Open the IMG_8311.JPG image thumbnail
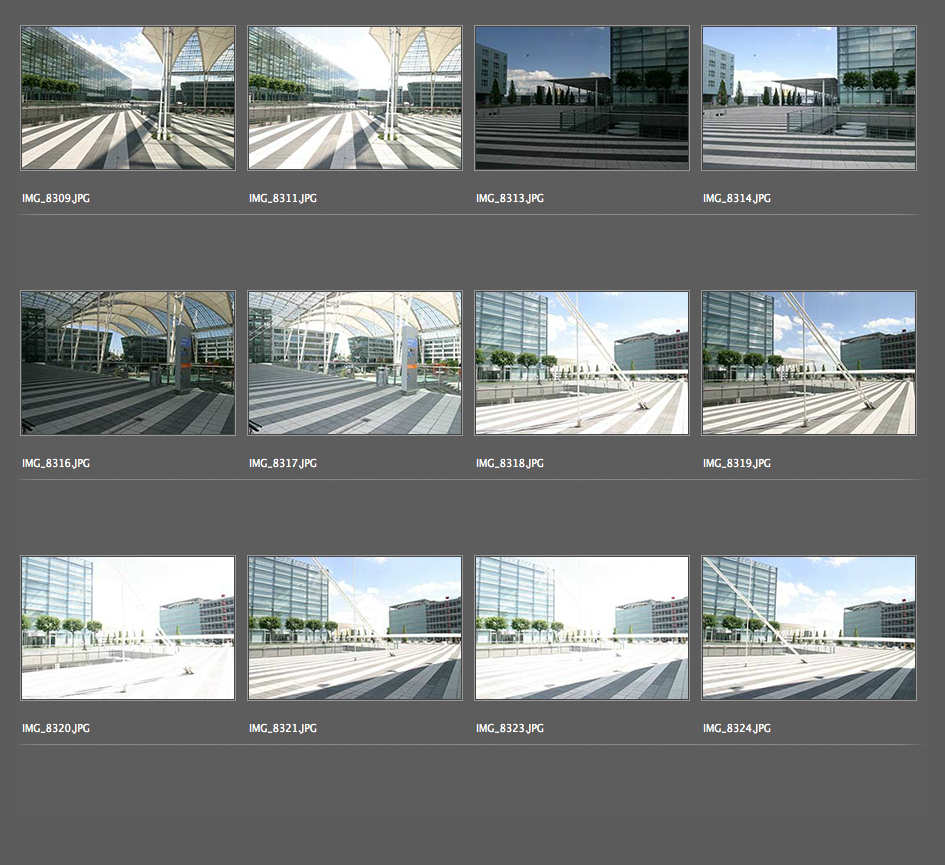The width and height of the screenshot is (945, 865). click(x=355, y=98)
